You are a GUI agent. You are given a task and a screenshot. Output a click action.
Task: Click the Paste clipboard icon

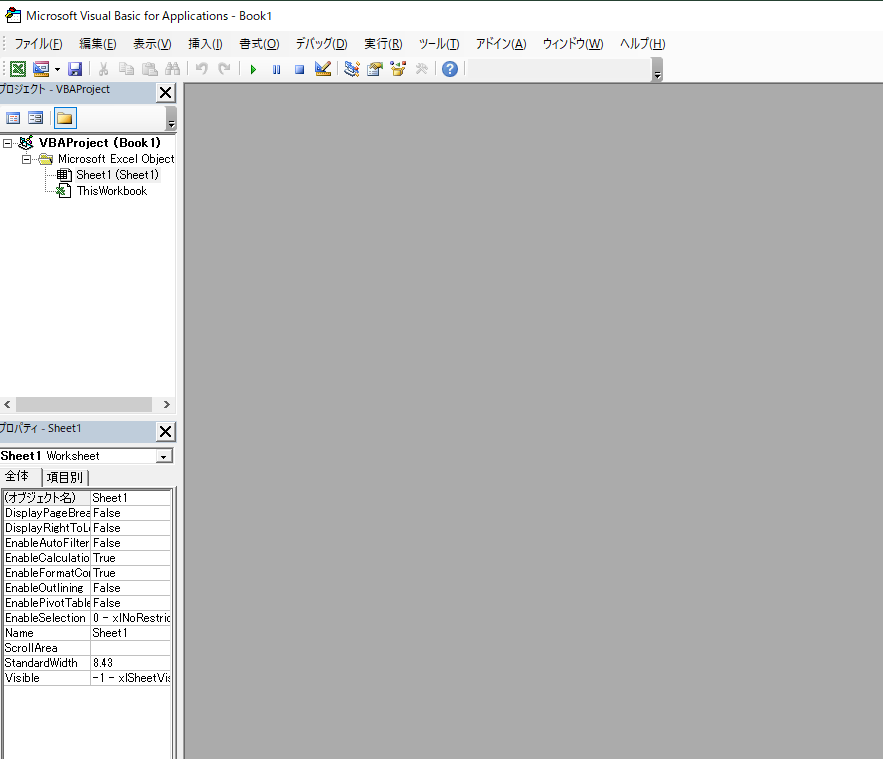pyautogui.click(x=149, y=69)
